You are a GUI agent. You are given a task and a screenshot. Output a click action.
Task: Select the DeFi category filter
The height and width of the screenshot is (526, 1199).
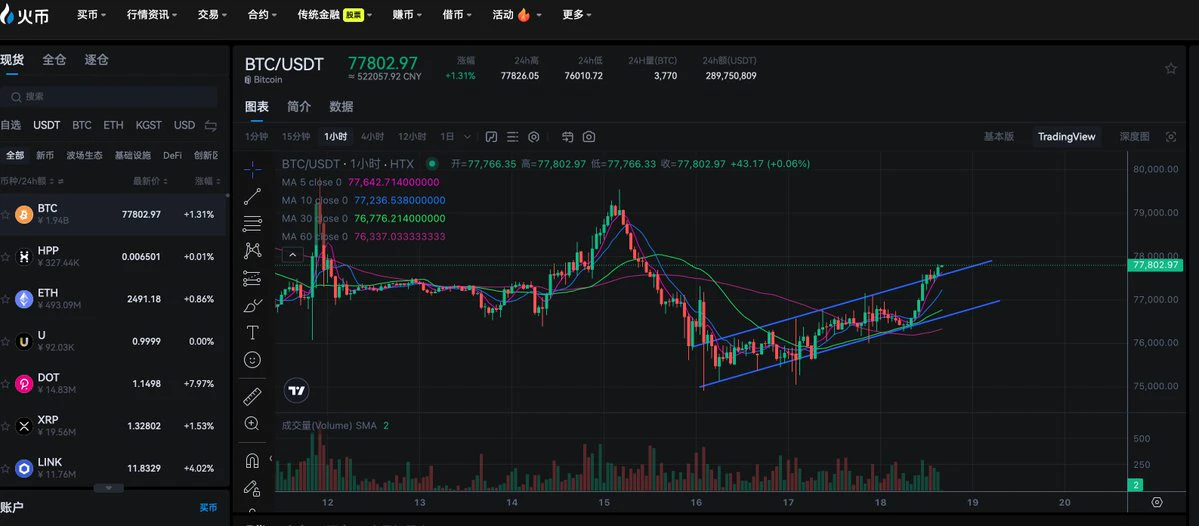tap(172, 155)
